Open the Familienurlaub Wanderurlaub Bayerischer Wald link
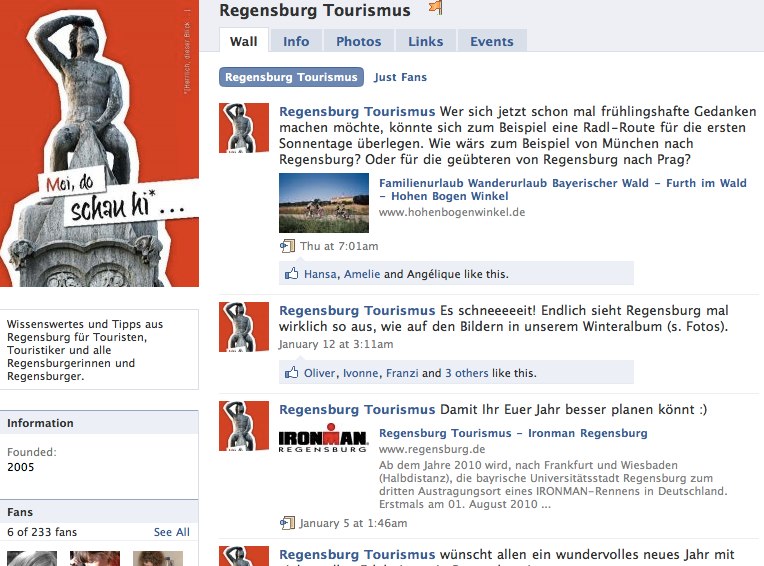Viewport: 764px width, 566px height. point(562,189)
